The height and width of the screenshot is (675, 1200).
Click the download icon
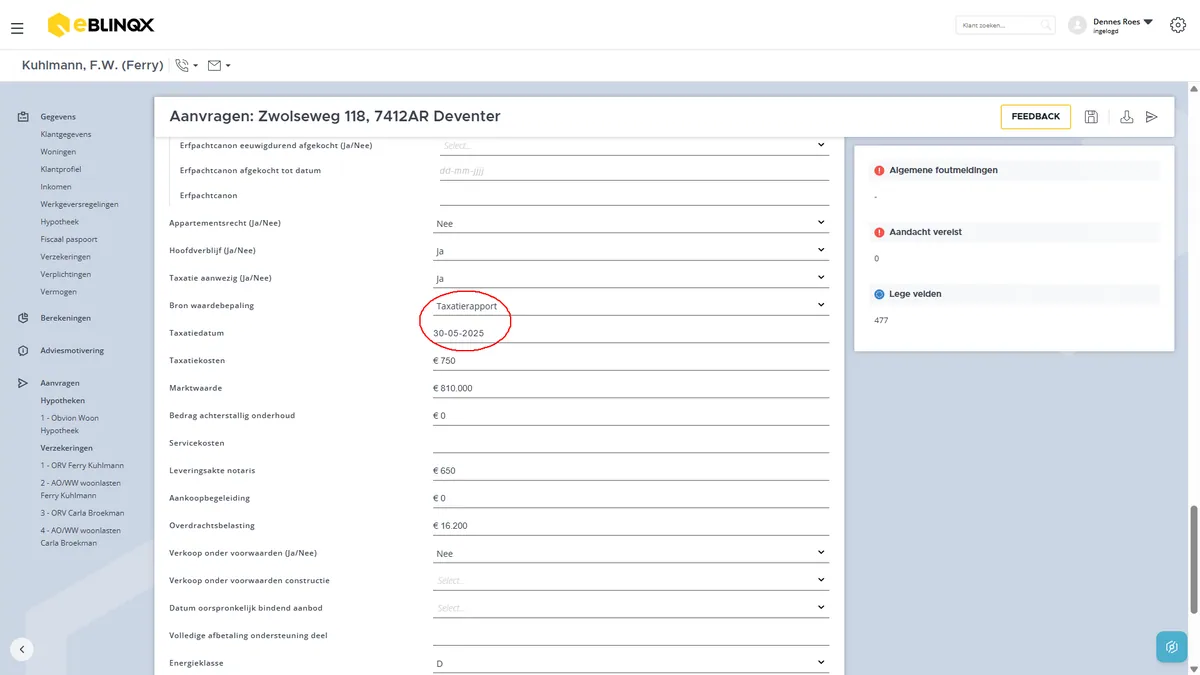(1126, 117)
